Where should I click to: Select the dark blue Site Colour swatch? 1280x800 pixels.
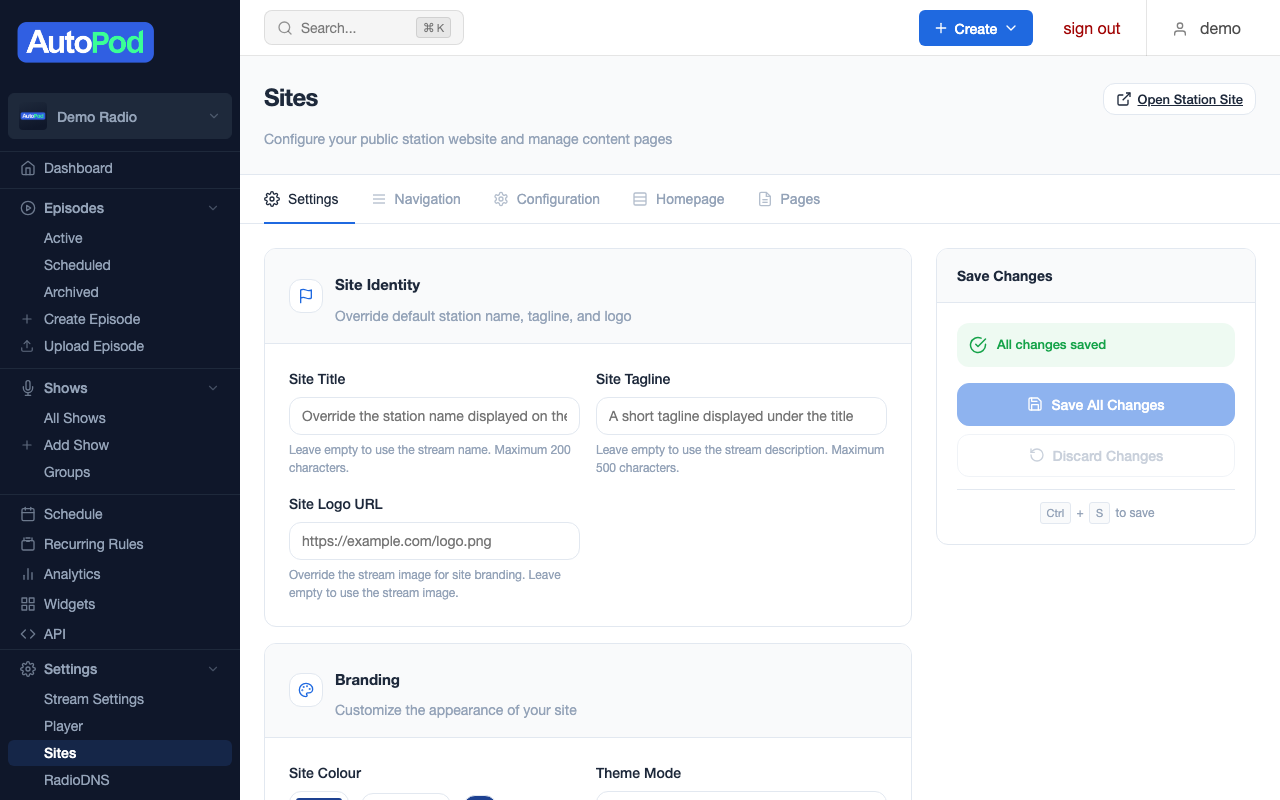480,797
